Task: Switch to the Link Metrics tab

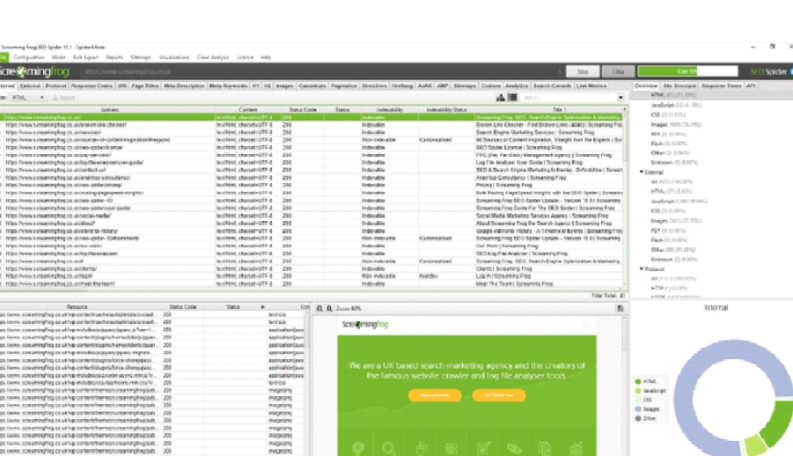Action: [x=591, y=86]
